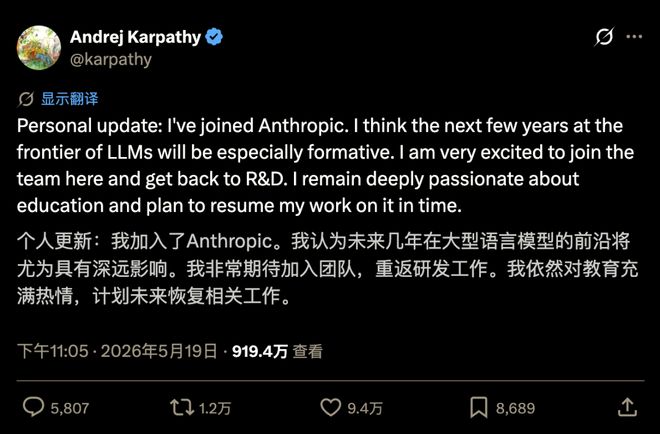Click the blue verified checkmark badge
Screen dimensions: 660x434
tap(214, 37)
